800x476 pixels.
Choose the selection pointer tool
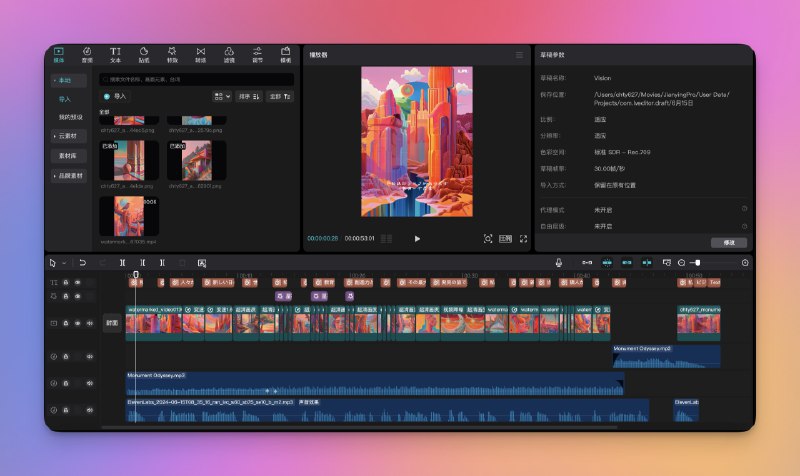pyautogui.click(x=53, y=263)
